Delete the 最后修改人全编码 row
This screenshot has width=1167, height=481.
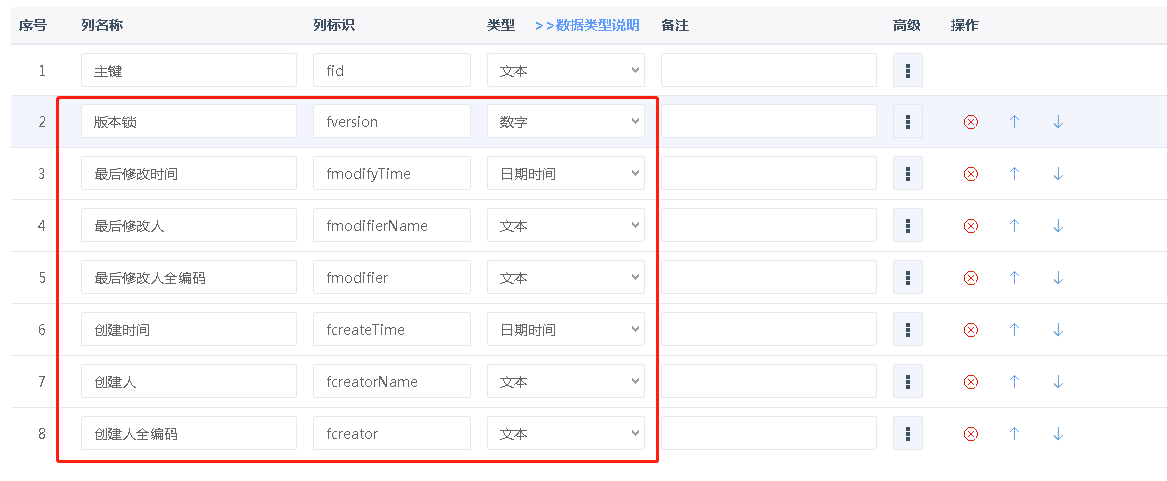point(970,278)
